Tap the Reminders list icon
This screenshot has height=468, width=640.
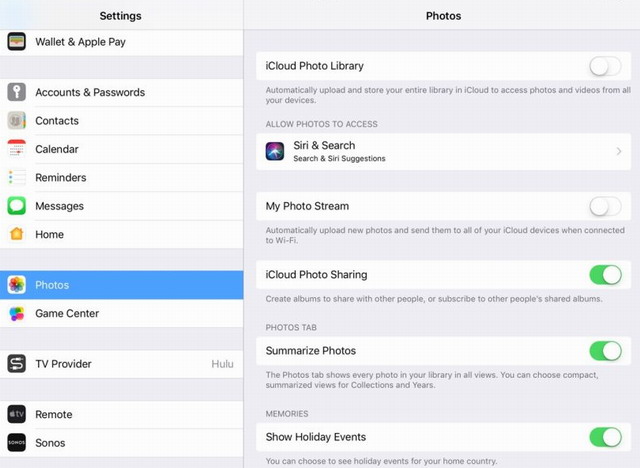tap(16, 177)
